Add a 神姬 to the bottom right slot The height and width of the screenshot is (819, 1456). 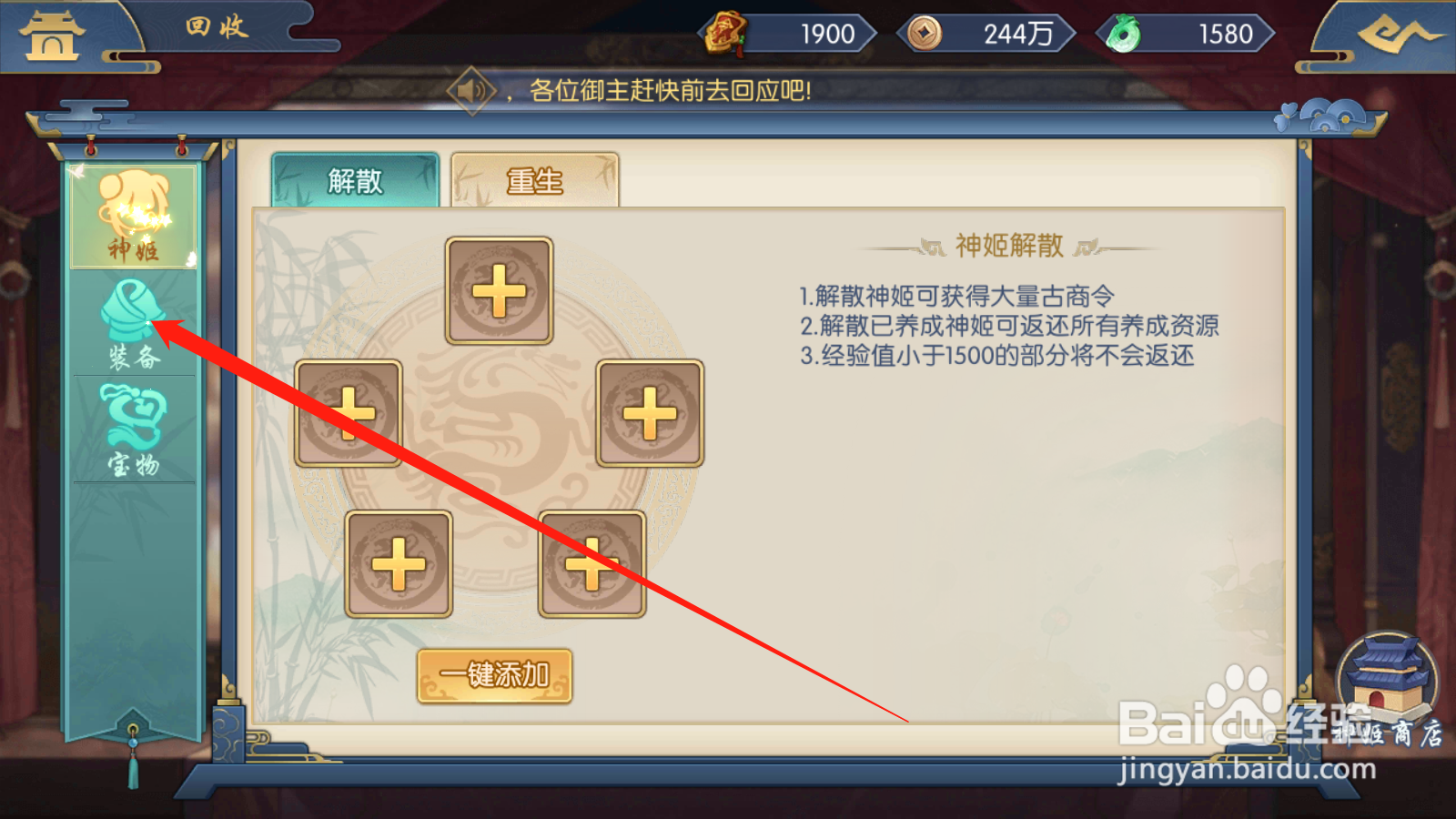591,564
